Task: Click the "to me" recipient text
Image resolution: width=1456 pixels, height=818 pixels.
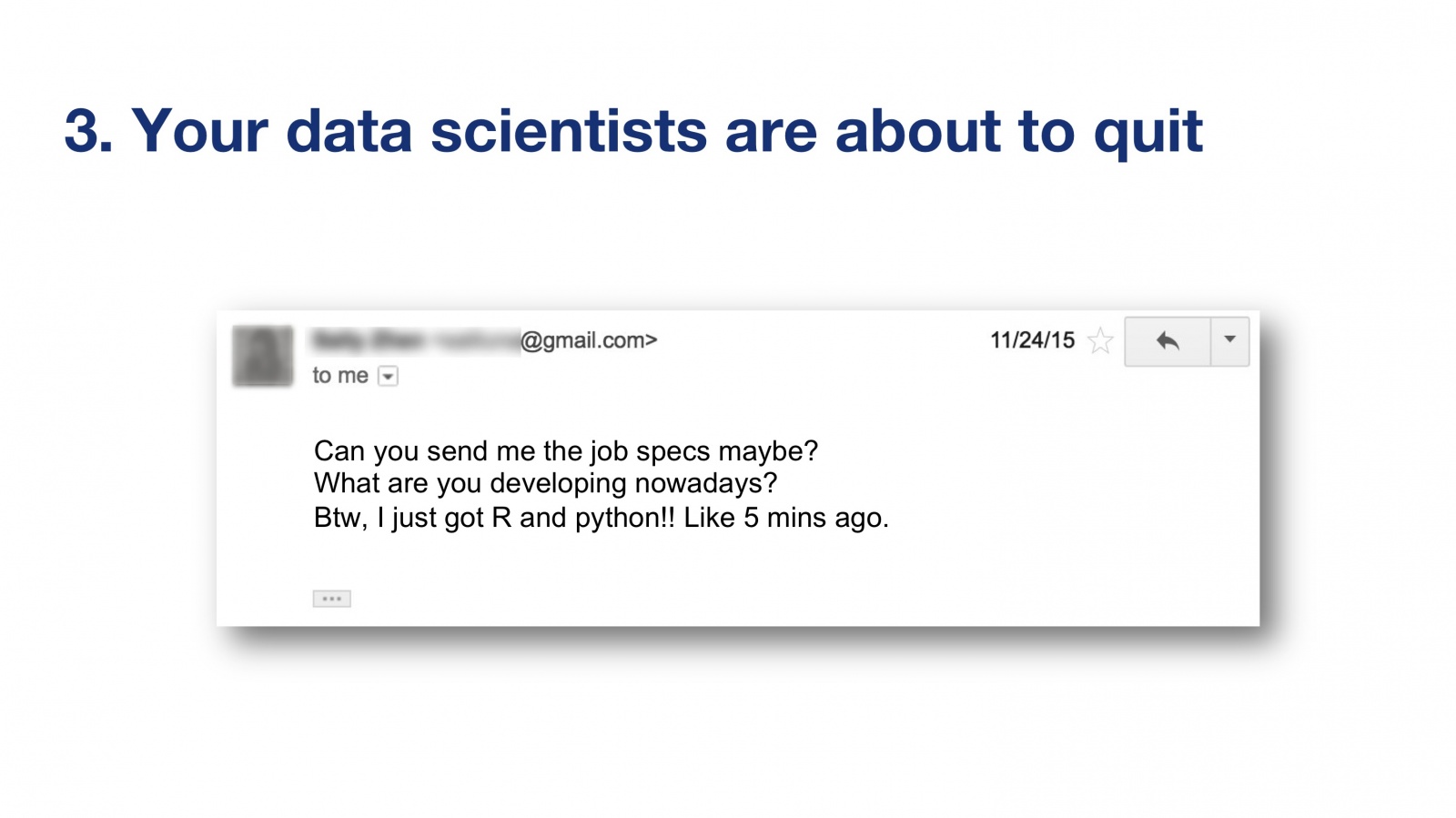Action: coord(339,376)
